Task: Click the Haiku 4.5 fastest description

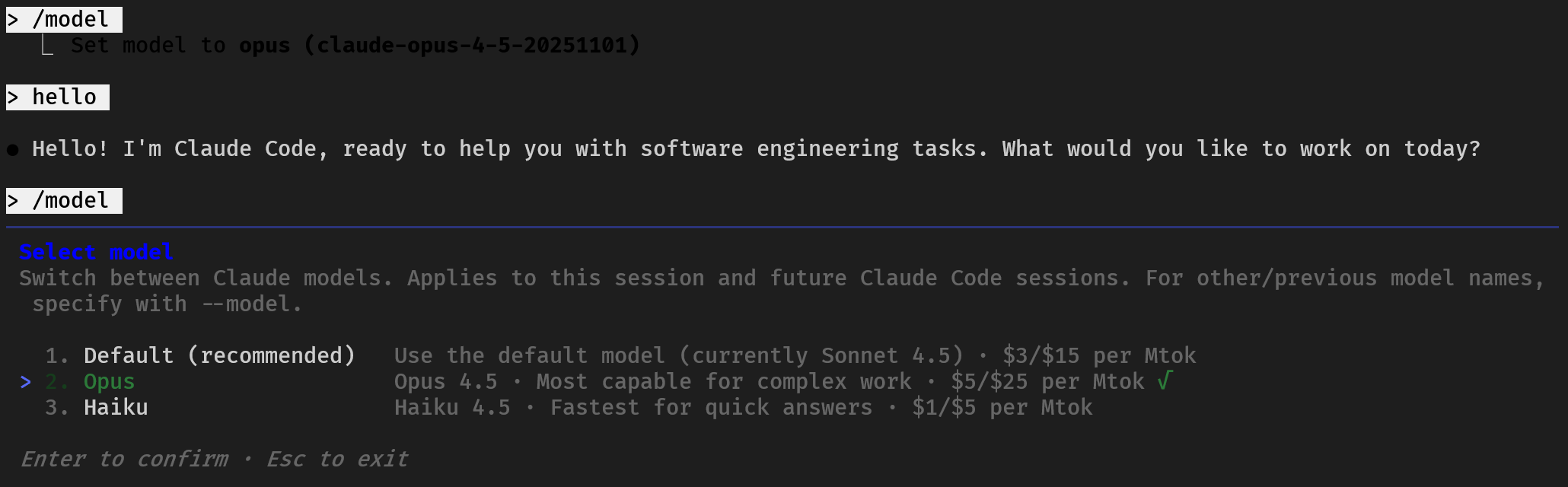Action: click(x=743, y=407)
